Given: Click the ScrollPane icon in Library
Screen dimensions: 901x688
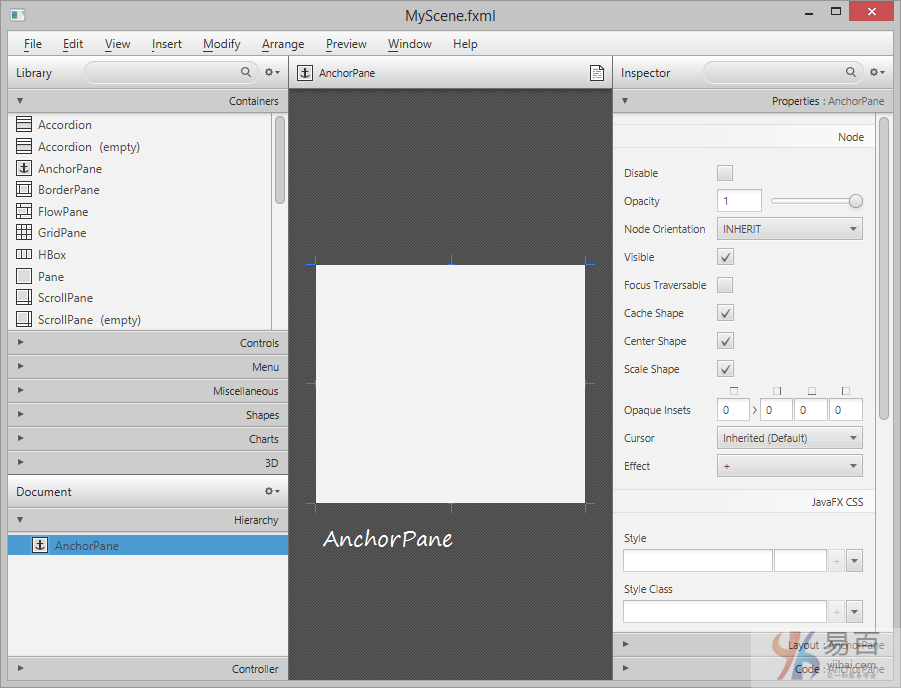Looking at the screenshot, I should click(x=24, y=298).
